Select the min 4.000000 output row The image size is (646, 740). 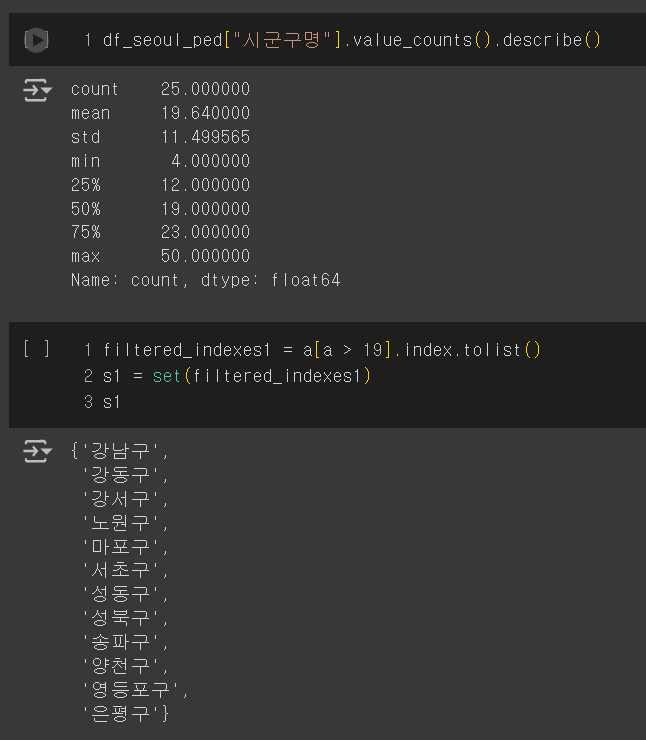pos(160,161)
